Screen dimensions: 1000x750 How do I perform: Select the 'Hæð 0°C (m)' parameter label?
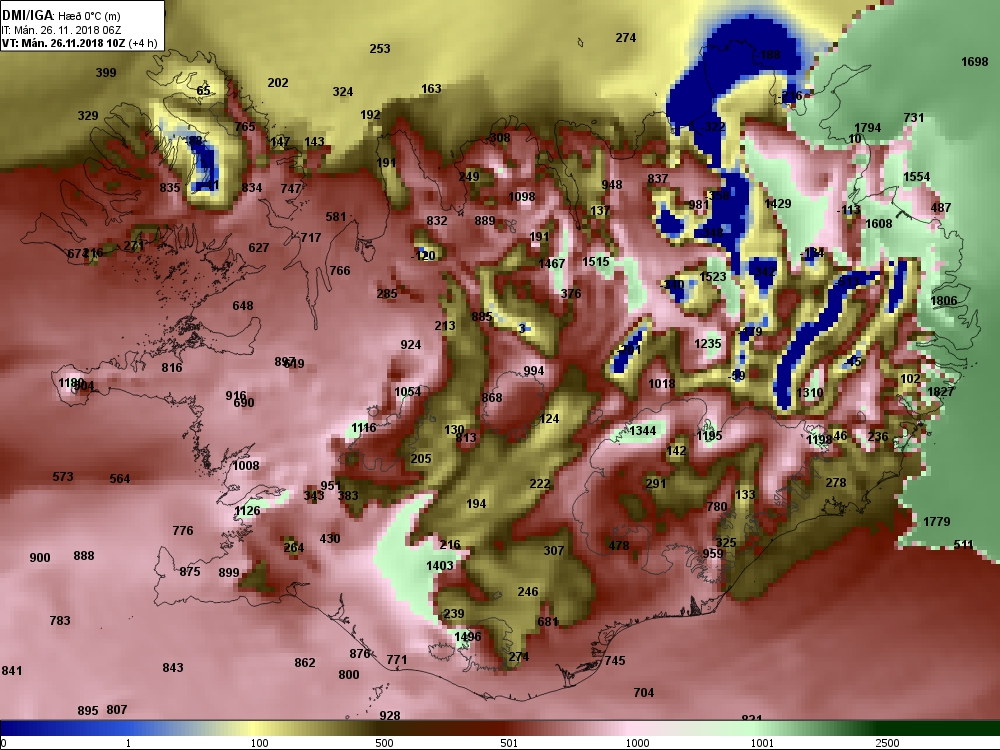[89, 16]
